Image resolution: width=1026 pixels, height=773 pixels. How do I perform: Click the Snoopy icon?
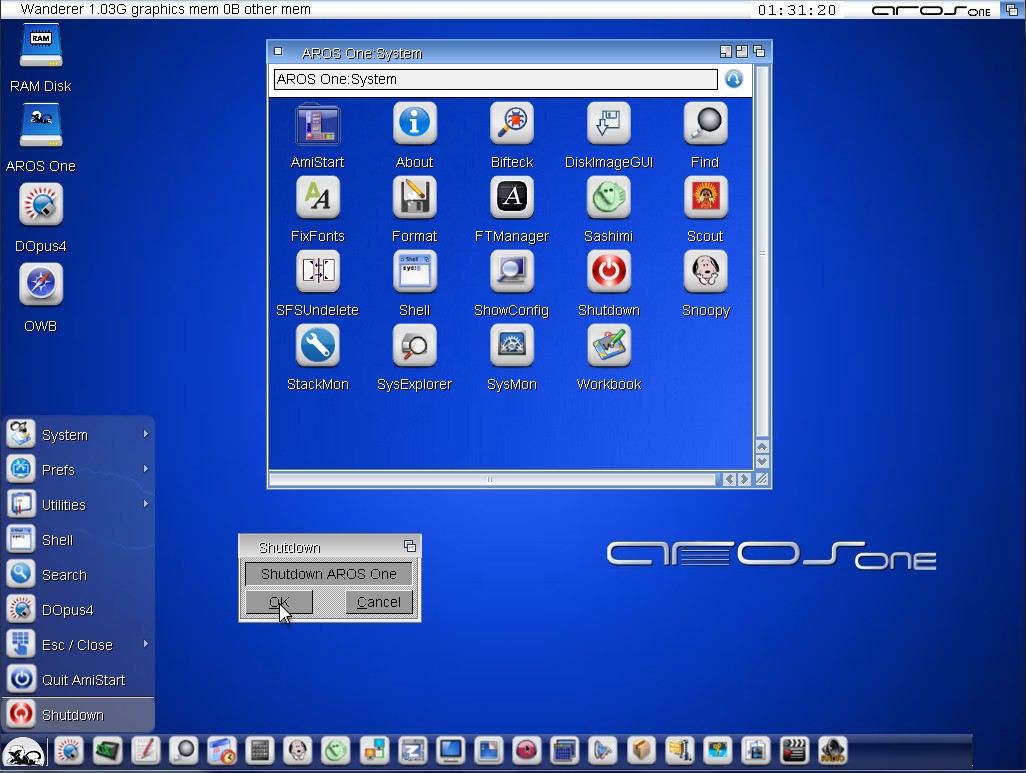click(705, 272)
